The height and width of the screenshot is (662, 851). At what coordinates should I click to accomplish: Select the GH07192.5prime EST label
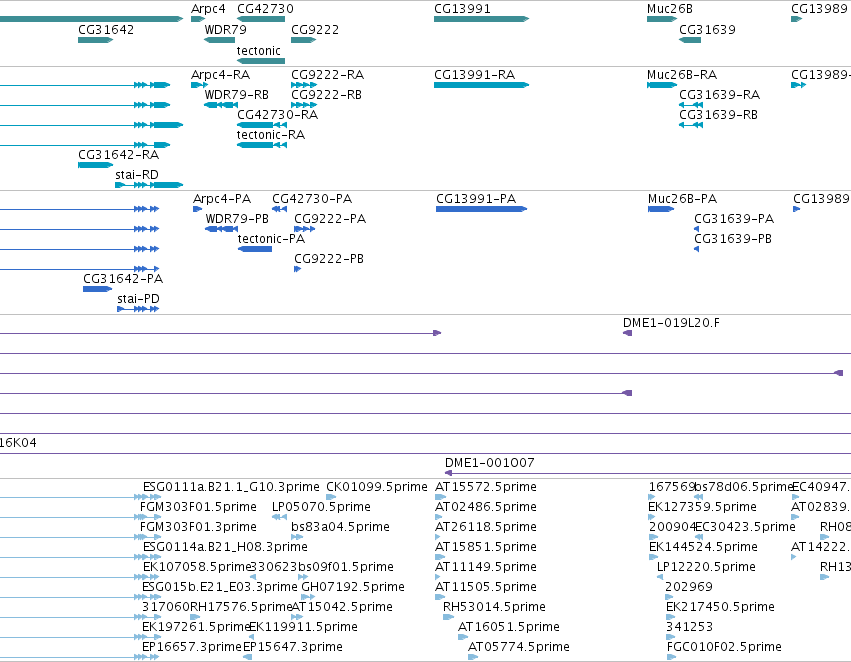pyautogui.click(x=353, y=588)
